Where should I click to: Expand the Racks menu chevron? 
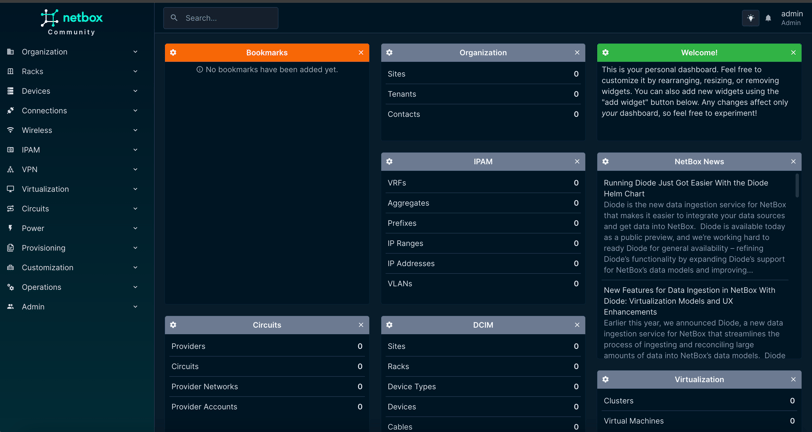point(135,71)
